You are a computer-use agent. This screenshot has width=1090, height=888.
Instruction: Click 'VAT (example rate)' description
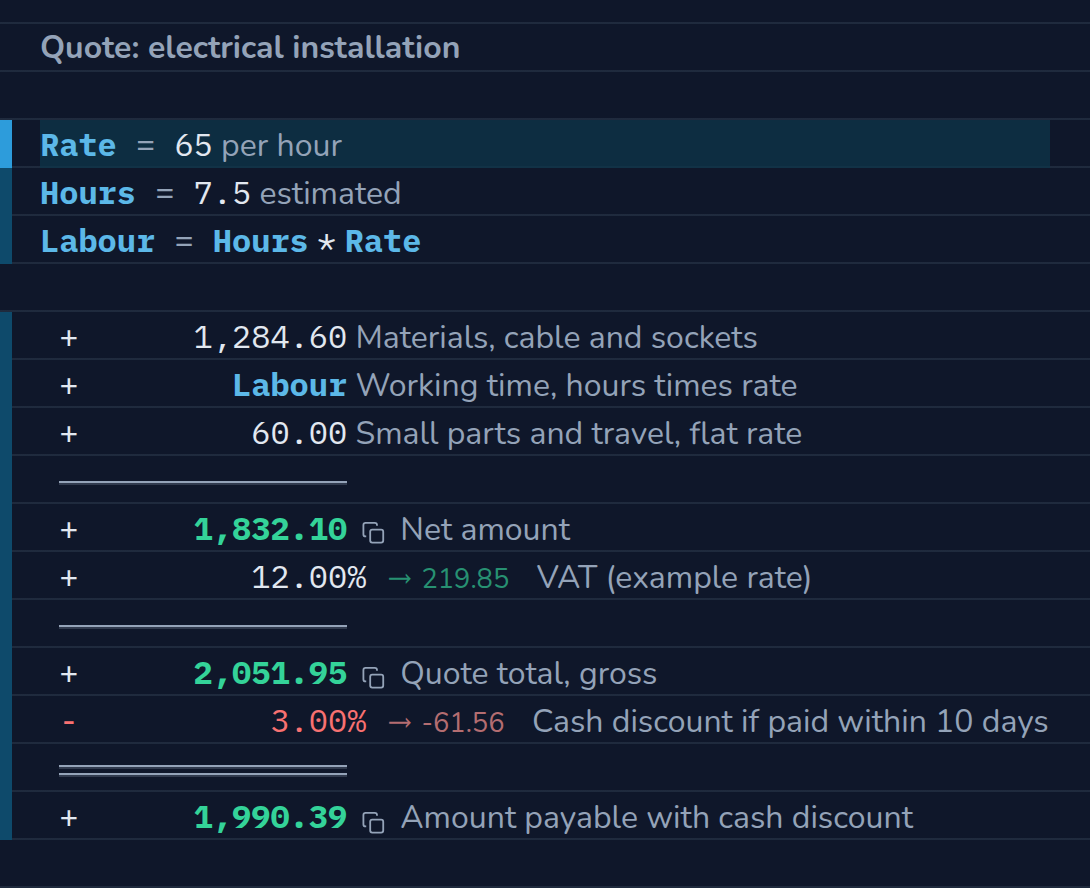click(x=674, y=578)
